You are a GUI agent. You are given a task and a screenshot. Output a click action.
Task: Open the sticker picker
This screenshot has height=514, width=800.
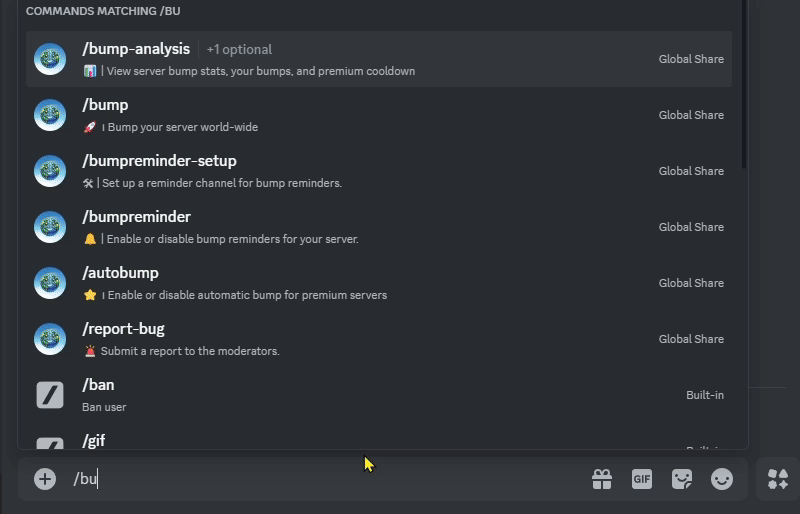coord(682,479)
